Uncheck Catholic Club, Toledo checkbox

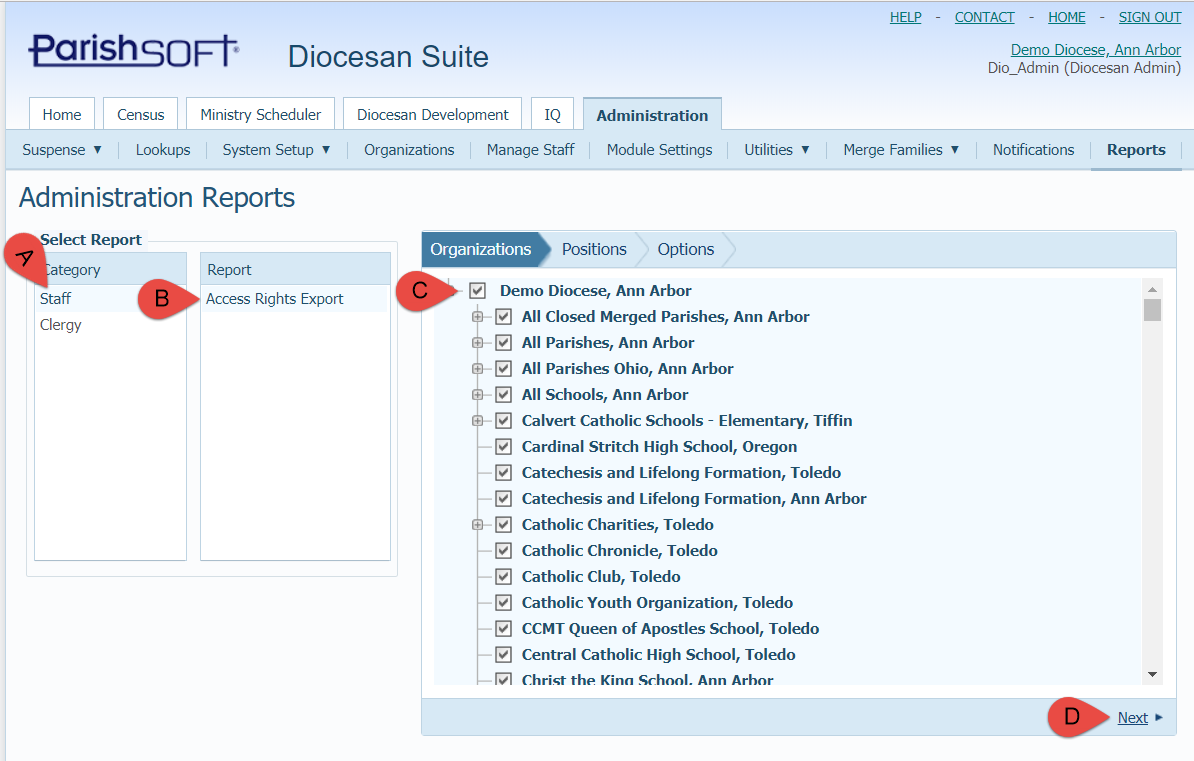pos(503,577)
